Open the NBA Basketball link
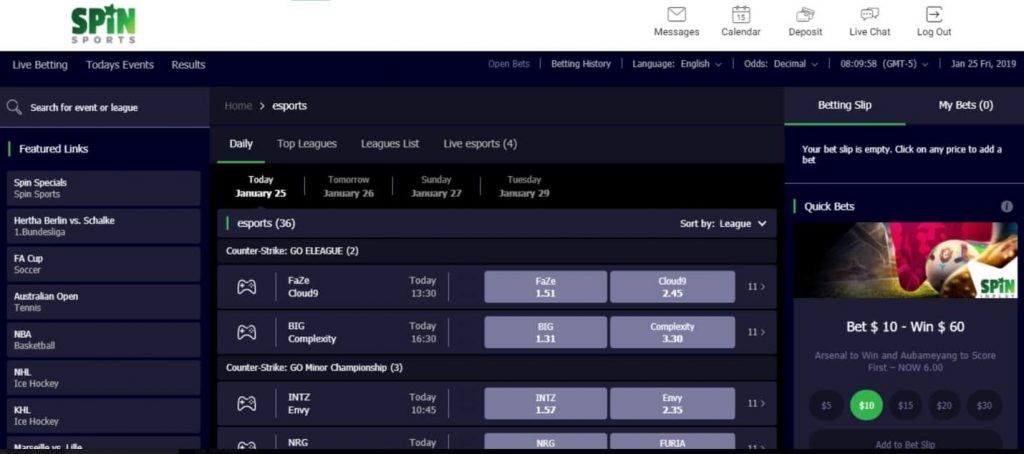1024x454 pixels. point(104,340)
